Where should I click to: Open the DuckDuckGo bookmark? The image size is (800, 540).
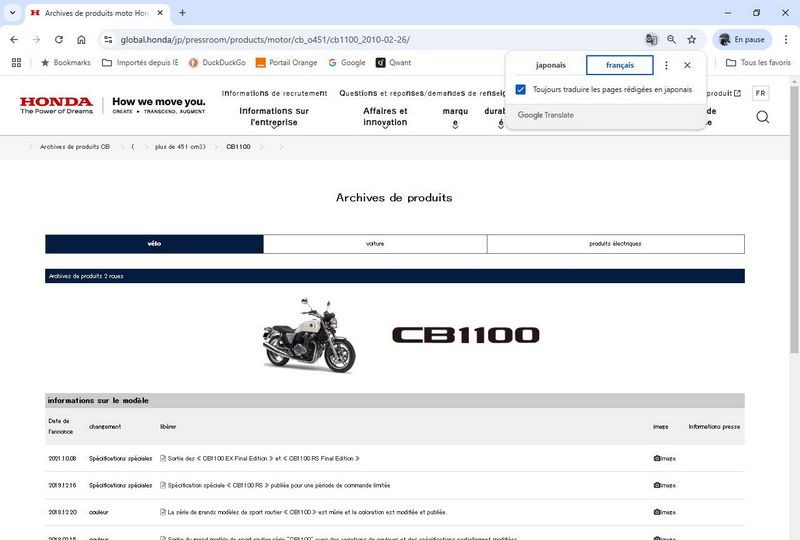217,63
